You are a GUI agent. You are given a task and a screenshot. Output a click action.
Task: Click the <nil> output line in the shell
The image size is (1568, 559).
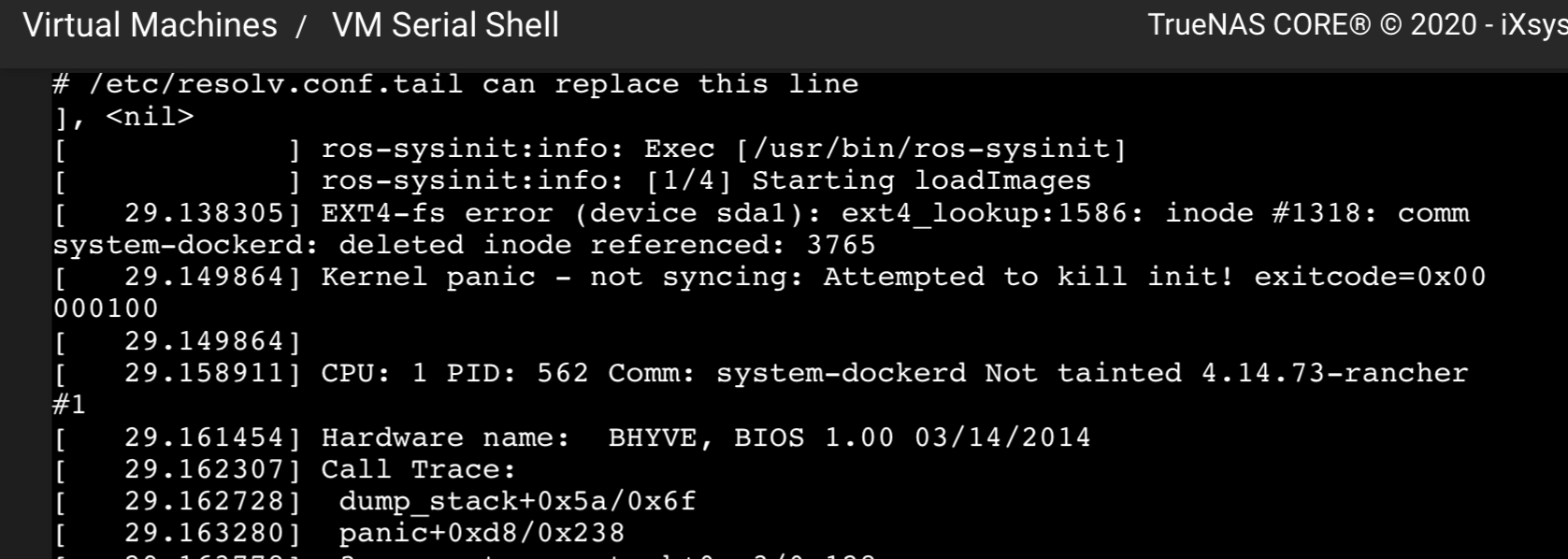click(x=123, y=117)
